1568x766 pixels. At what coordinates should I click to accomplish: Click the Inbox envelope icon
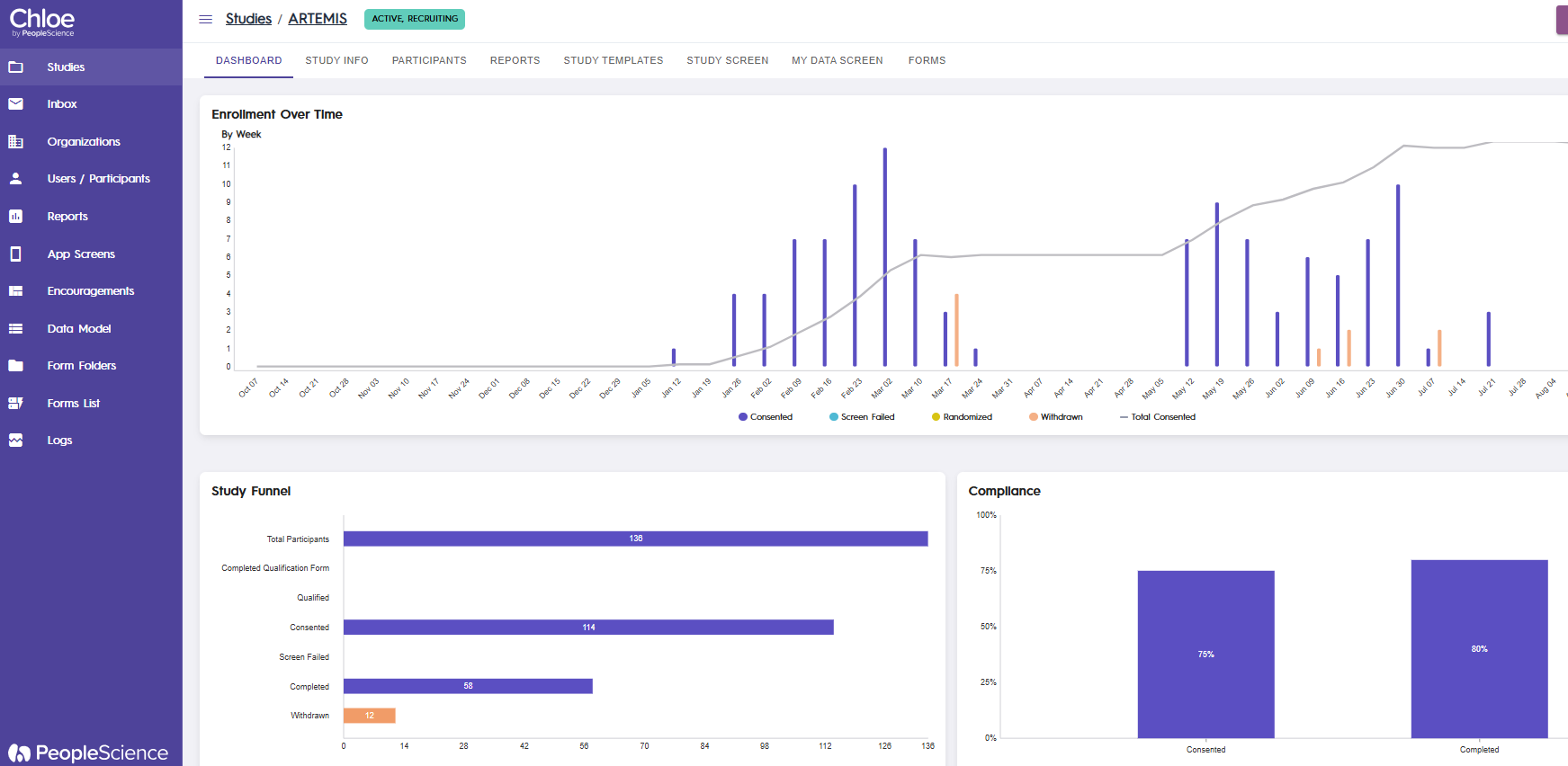(15, 104)
